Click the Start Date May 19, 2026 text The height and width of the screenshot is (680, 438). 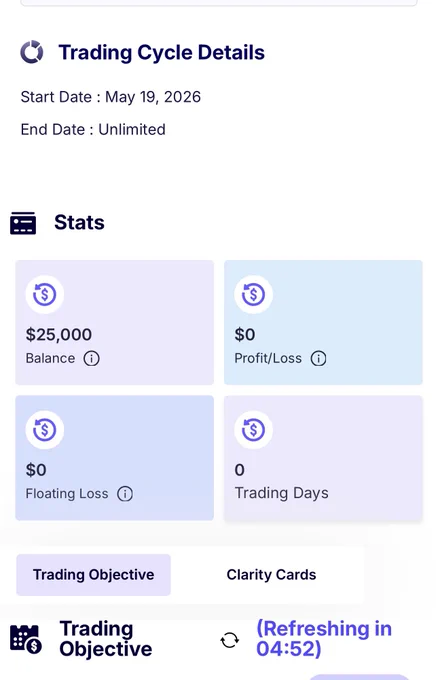111,97
